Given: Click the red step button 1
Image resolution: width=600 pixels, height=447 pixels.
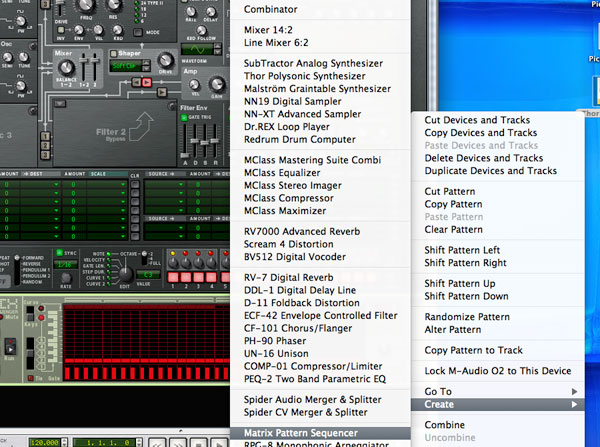Looking at the screenshot, I should 173,277.
